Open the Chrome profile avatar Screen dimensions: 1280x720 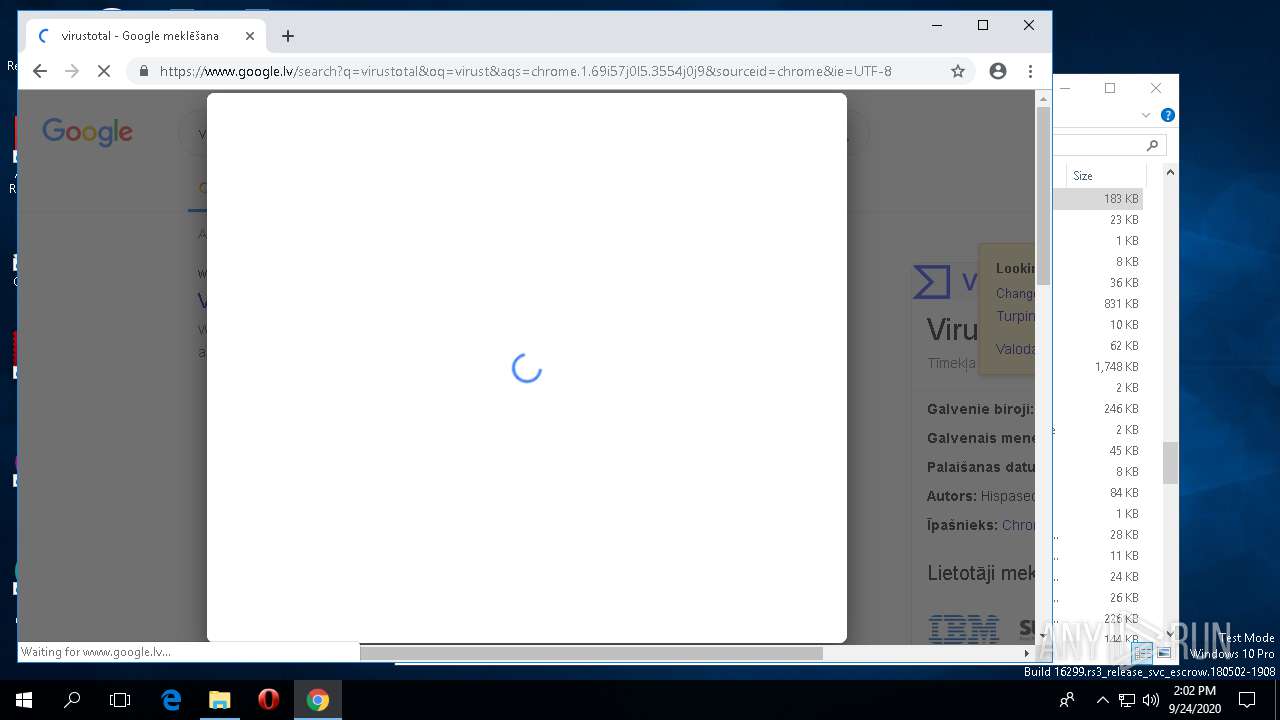pos(998,71)
